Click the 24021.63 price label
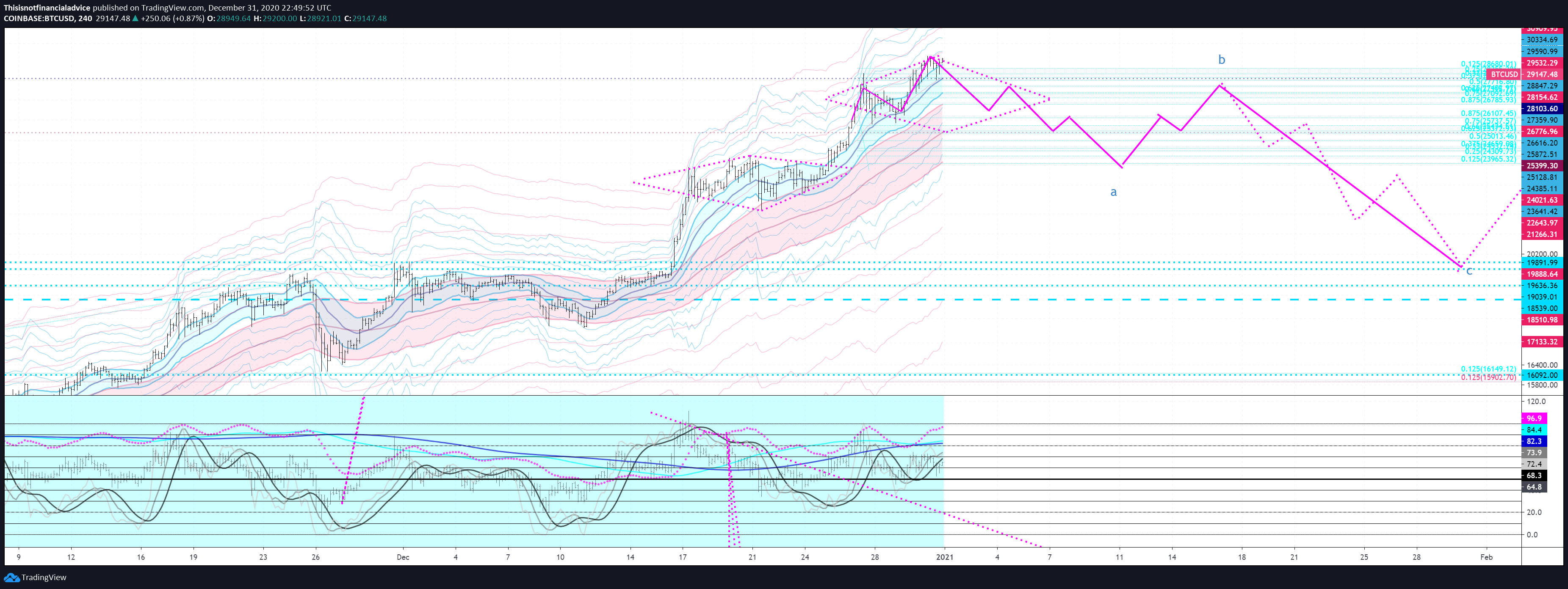The width and height of the screenshot is (1568, 589). [1543, 200]
